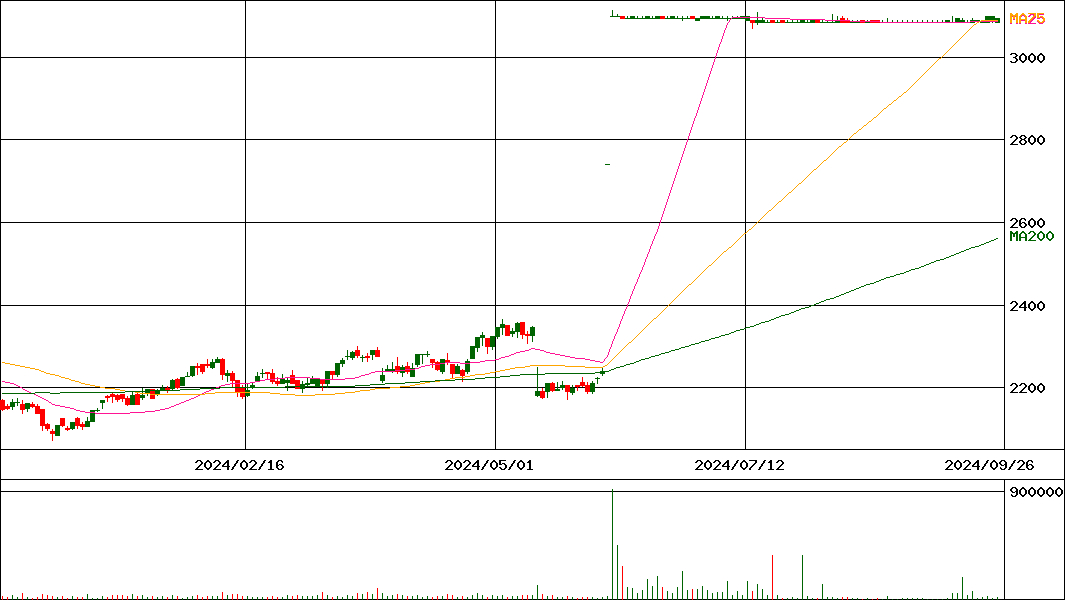Click the tallest red volume bar
Image resolution: width=1065 pixels, height=600 pixels.
773,577
